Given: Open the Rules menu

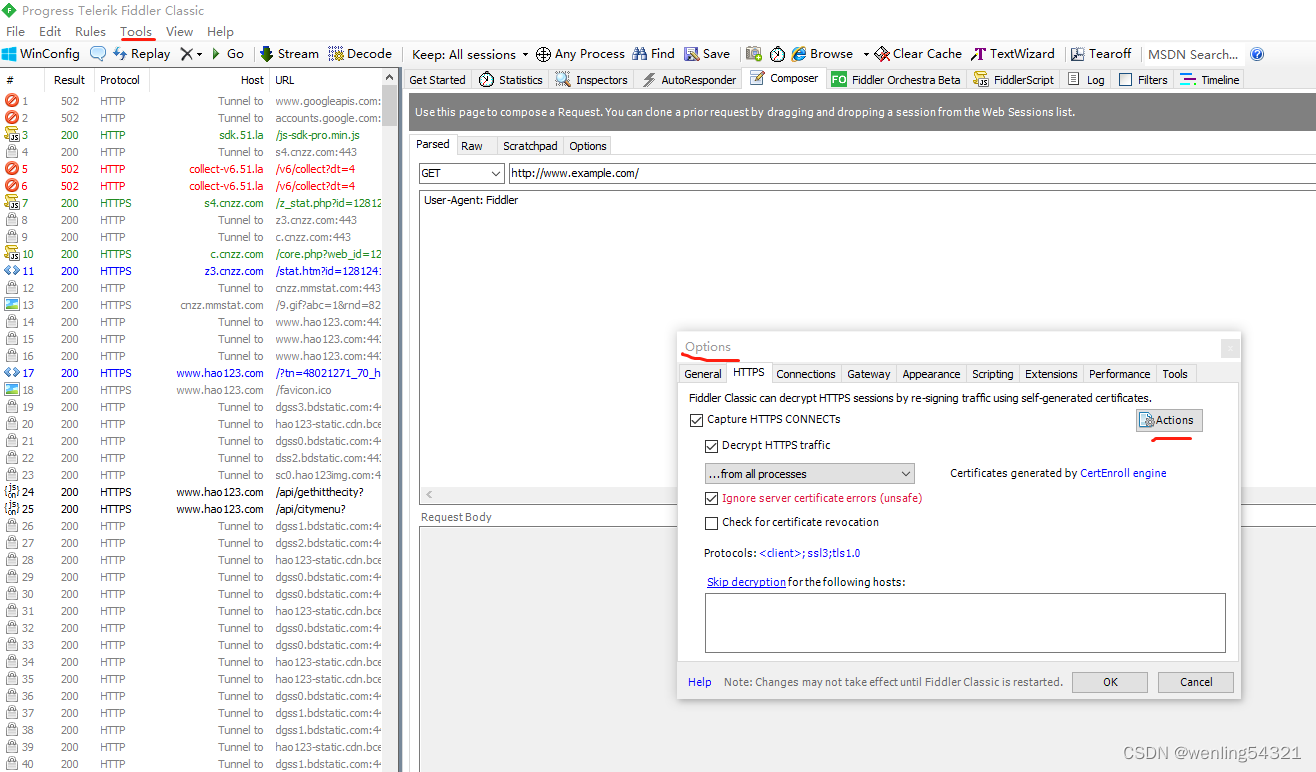Looking at the screenshot, I should tap(90, 31).
